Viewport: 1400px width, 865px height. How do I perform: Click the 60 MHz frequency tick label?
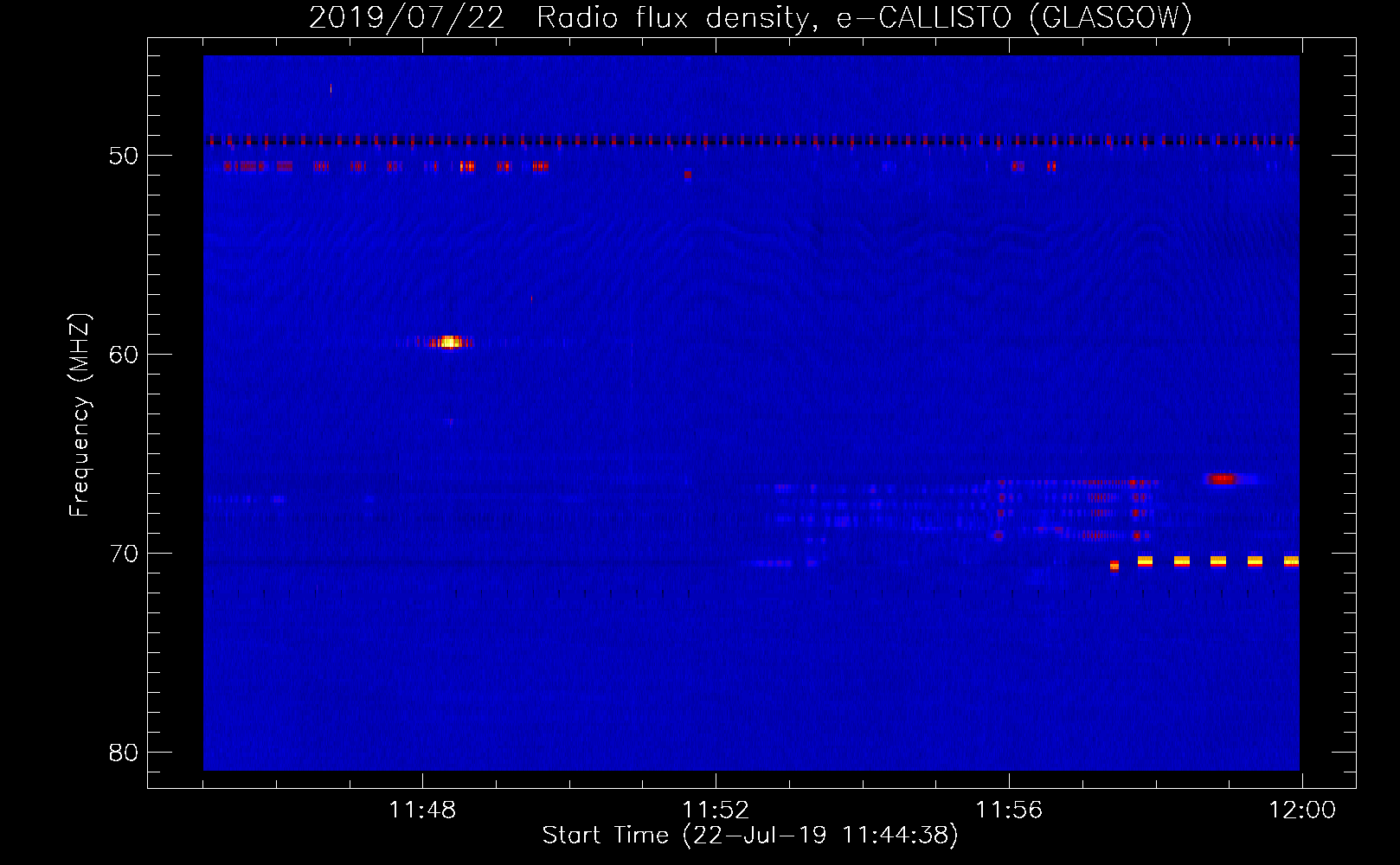pos(124,355)
